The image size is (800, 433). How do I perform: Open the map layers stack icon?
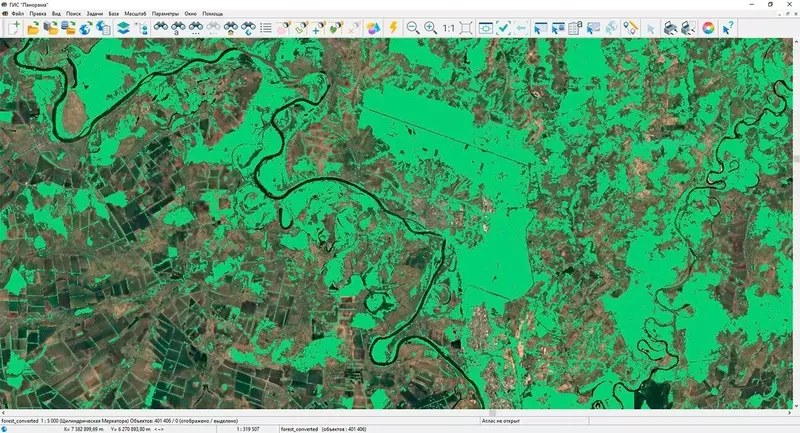pyautogui.click(x=123, y=28)
